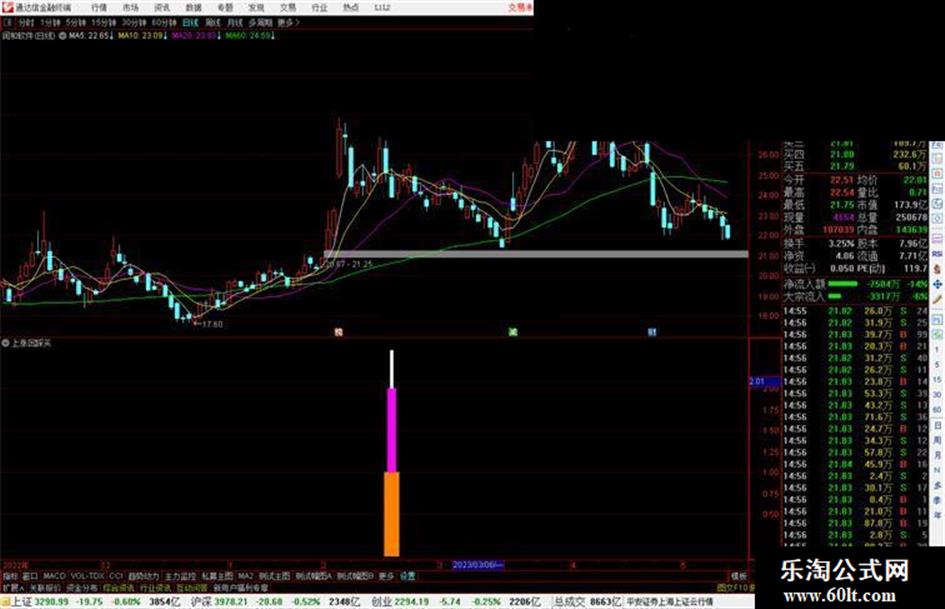Apply the 主力监控 indicator
The height and width of the screenshot is (609, 945).
click(x=180, y=576)
